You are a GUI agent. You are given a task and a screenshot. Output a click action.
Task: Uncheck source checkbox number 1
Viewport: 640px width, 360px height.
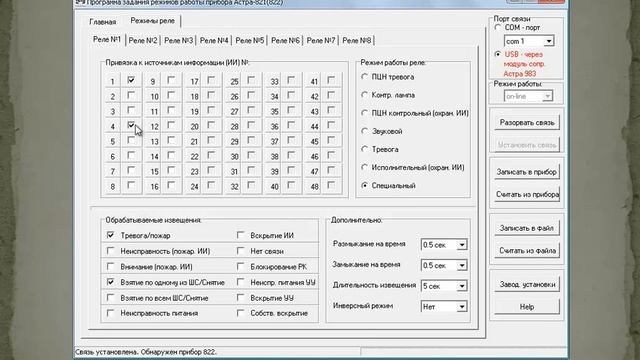(x=131, y=80)
